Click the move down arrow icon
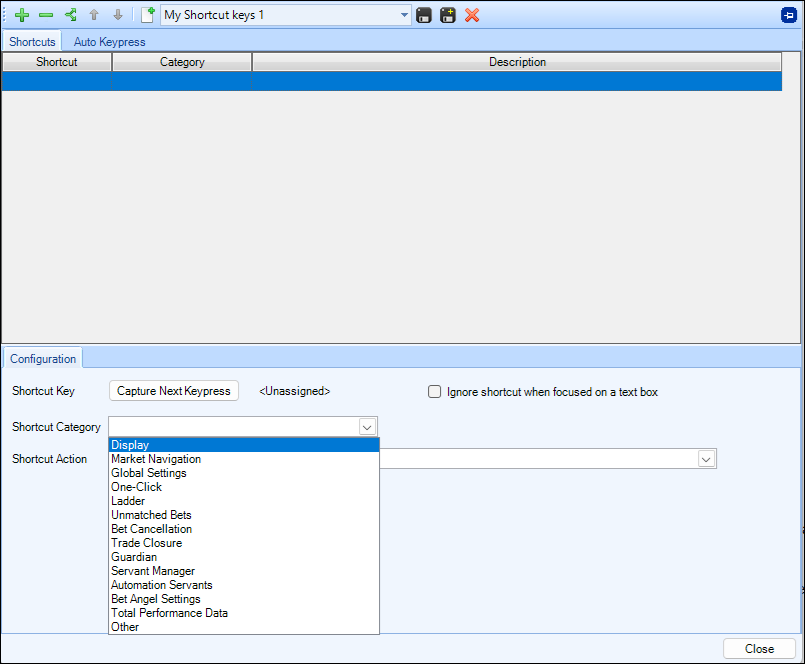 (118, 15)
